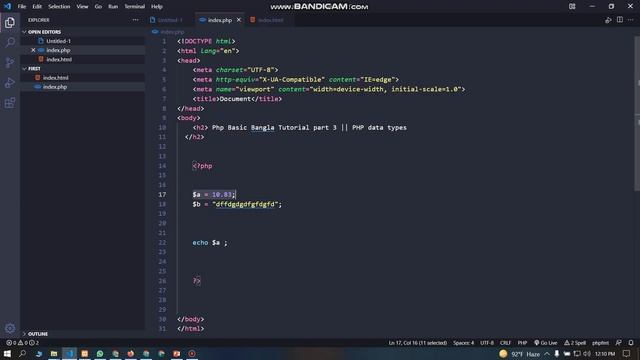Screen dimensions: 640x360
Task: Close the index.php editor tab
Action: tap(239, 20)
